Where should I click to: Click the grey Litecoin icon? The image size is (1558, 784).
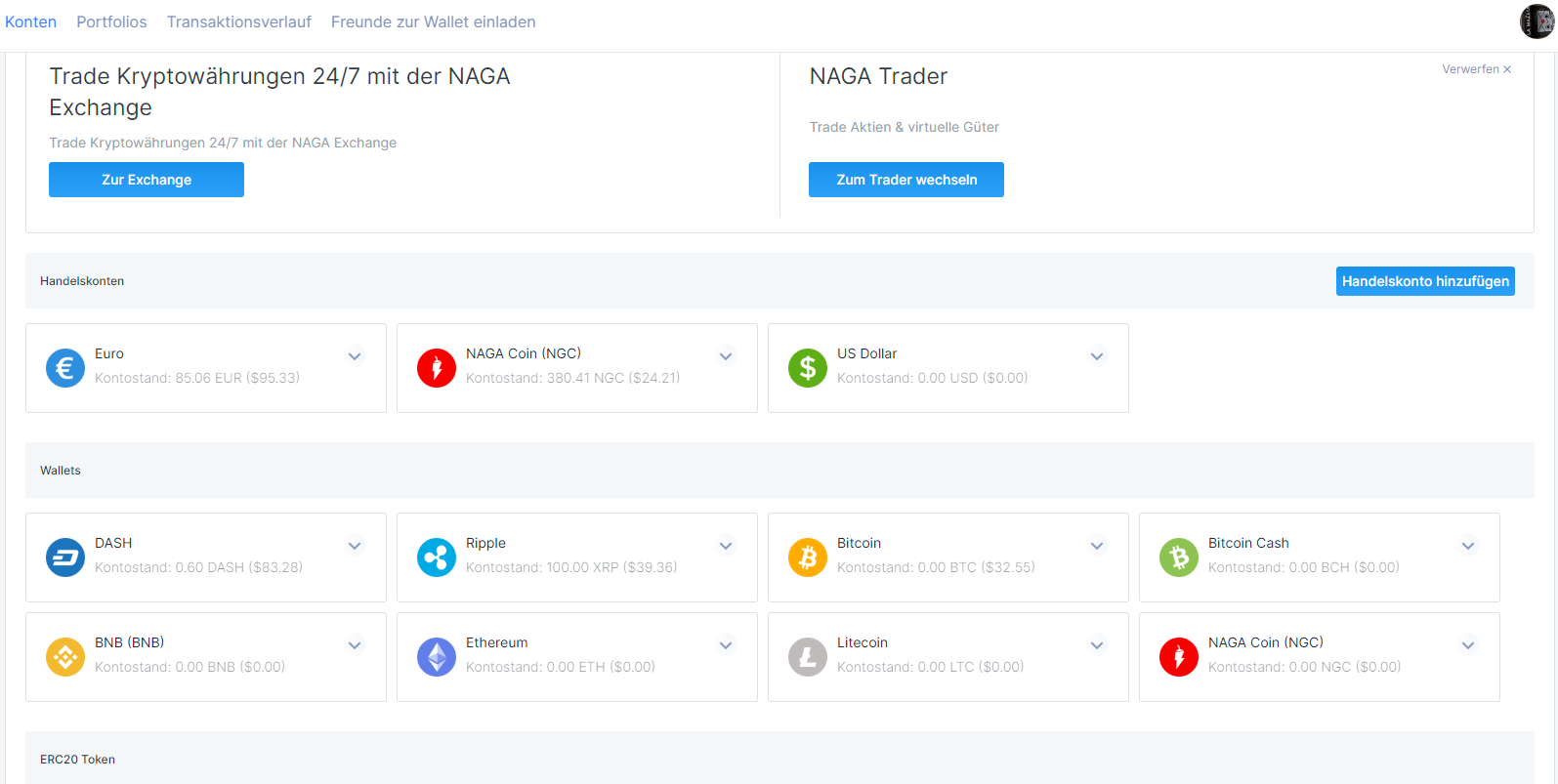pos(808,657)
